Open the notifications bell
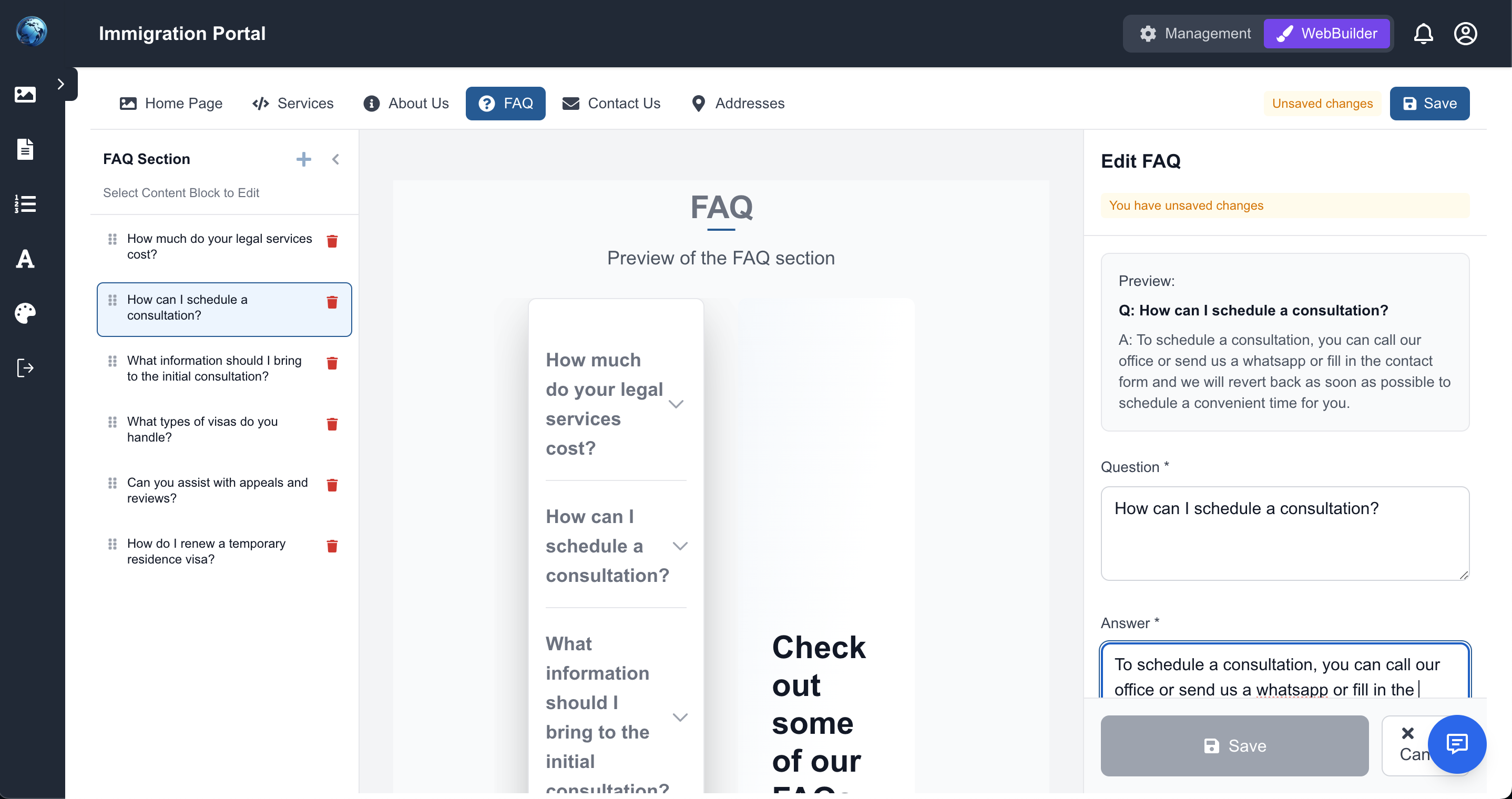1512x799 pixels. click(x=1423, y=34)
